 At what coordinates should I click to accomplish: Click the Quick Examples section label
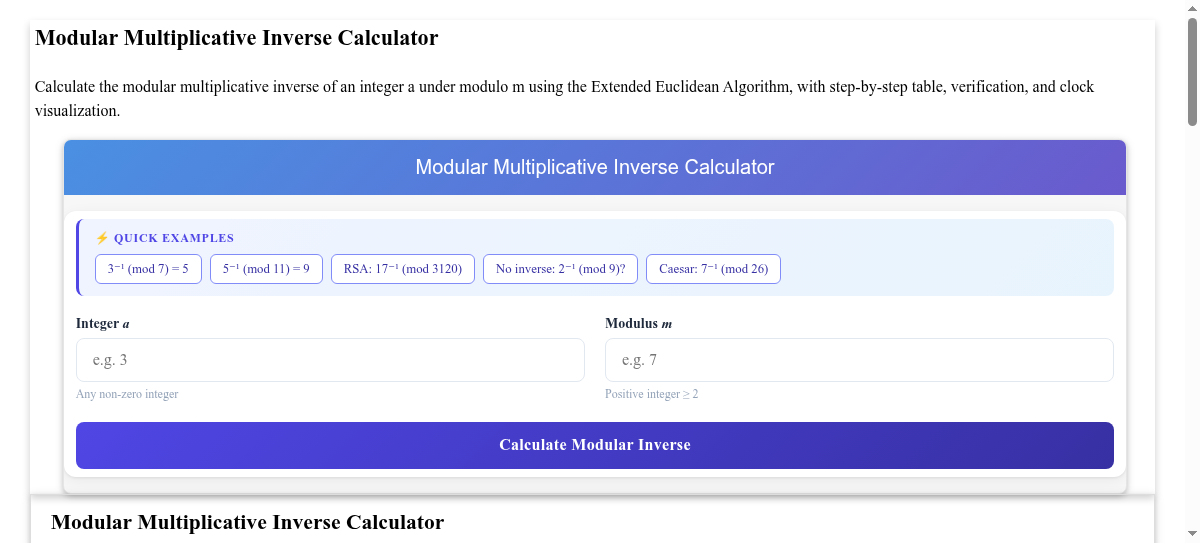tap(174, 238)
